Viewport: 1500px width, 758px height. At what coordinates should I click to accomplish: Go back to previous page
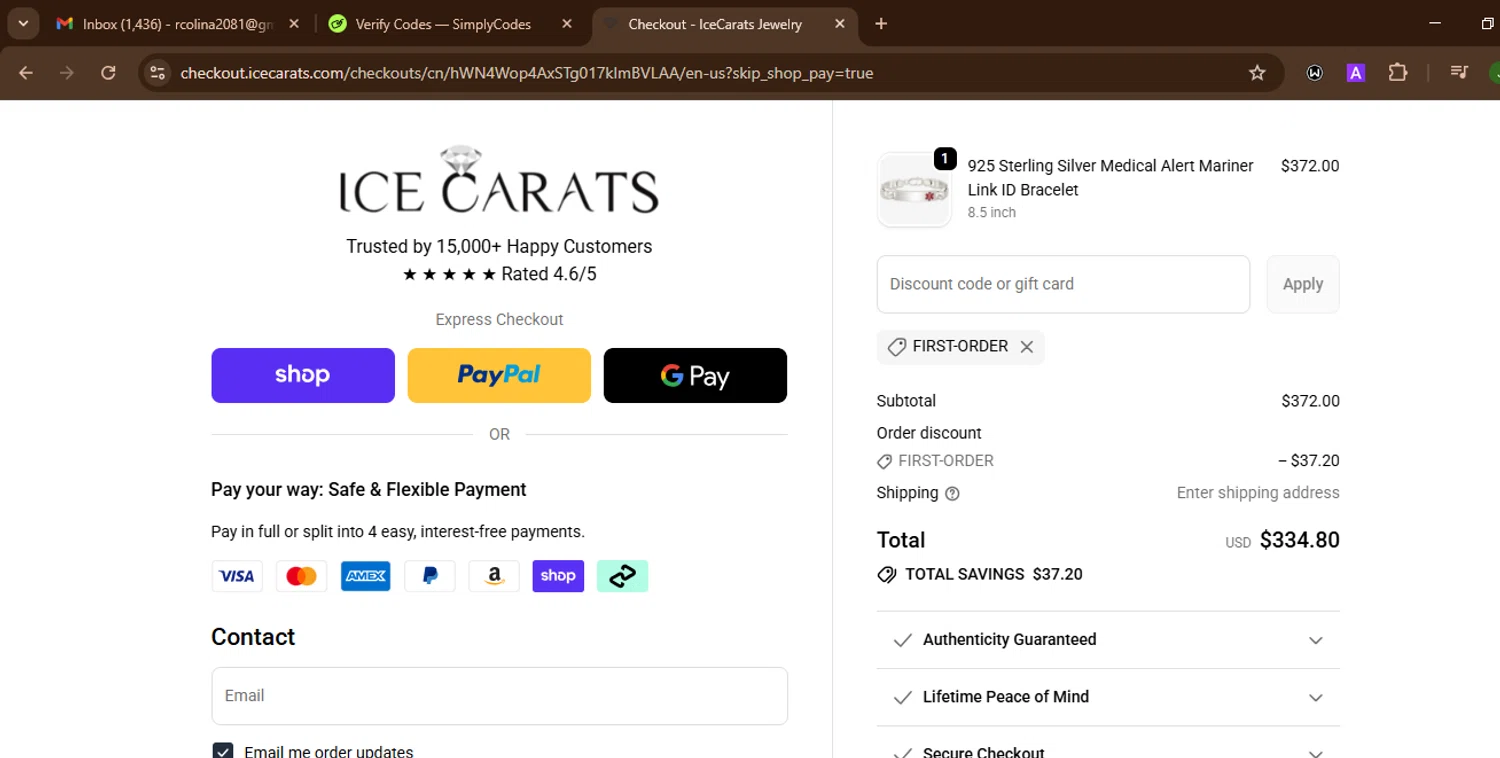(26, 73)
